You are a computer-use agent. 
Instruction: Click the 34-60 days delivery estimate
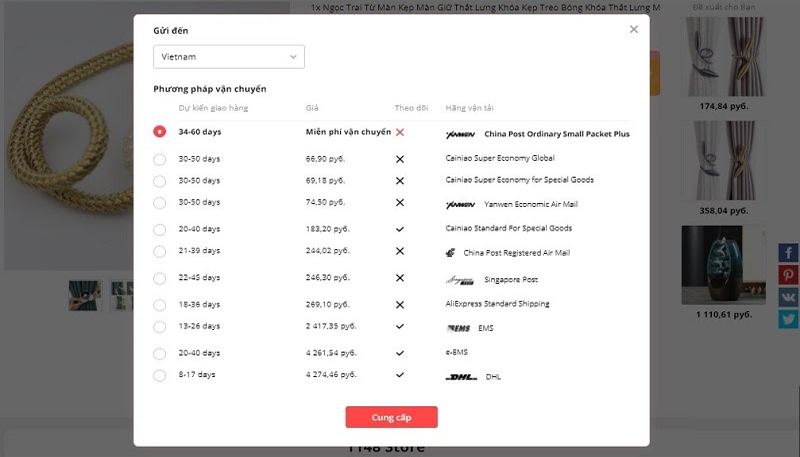[x=200, y=132]
